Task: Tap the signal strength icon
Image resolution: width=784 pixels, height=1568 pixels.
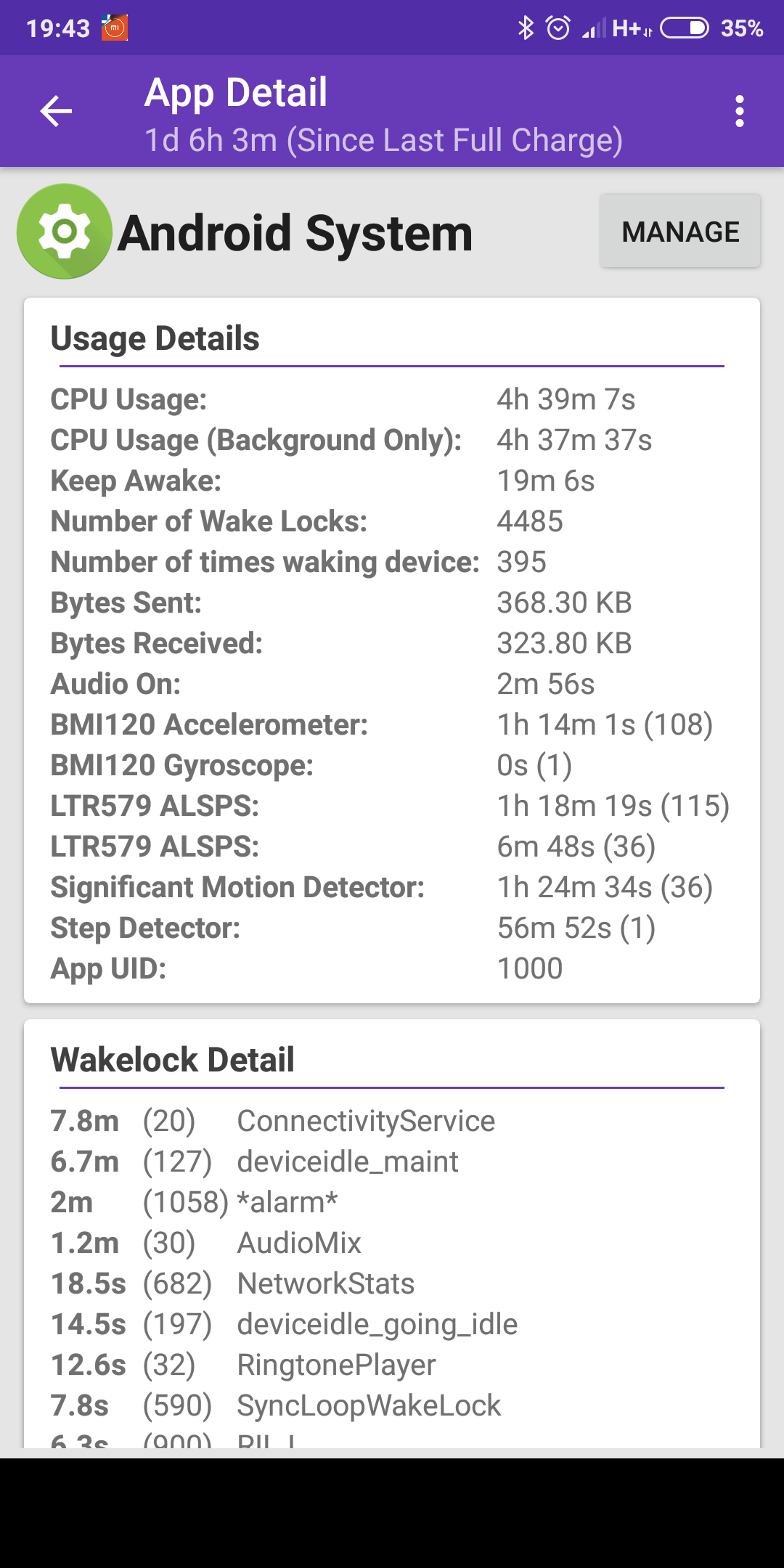Action: (594, 29)
